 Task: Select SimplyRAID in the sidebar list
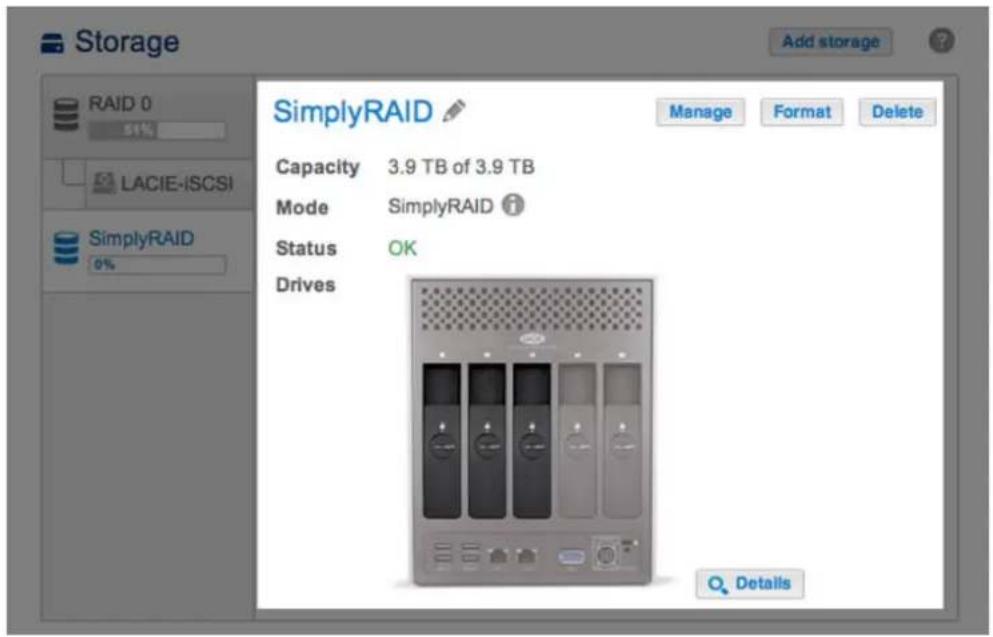[x=148, y=251]
